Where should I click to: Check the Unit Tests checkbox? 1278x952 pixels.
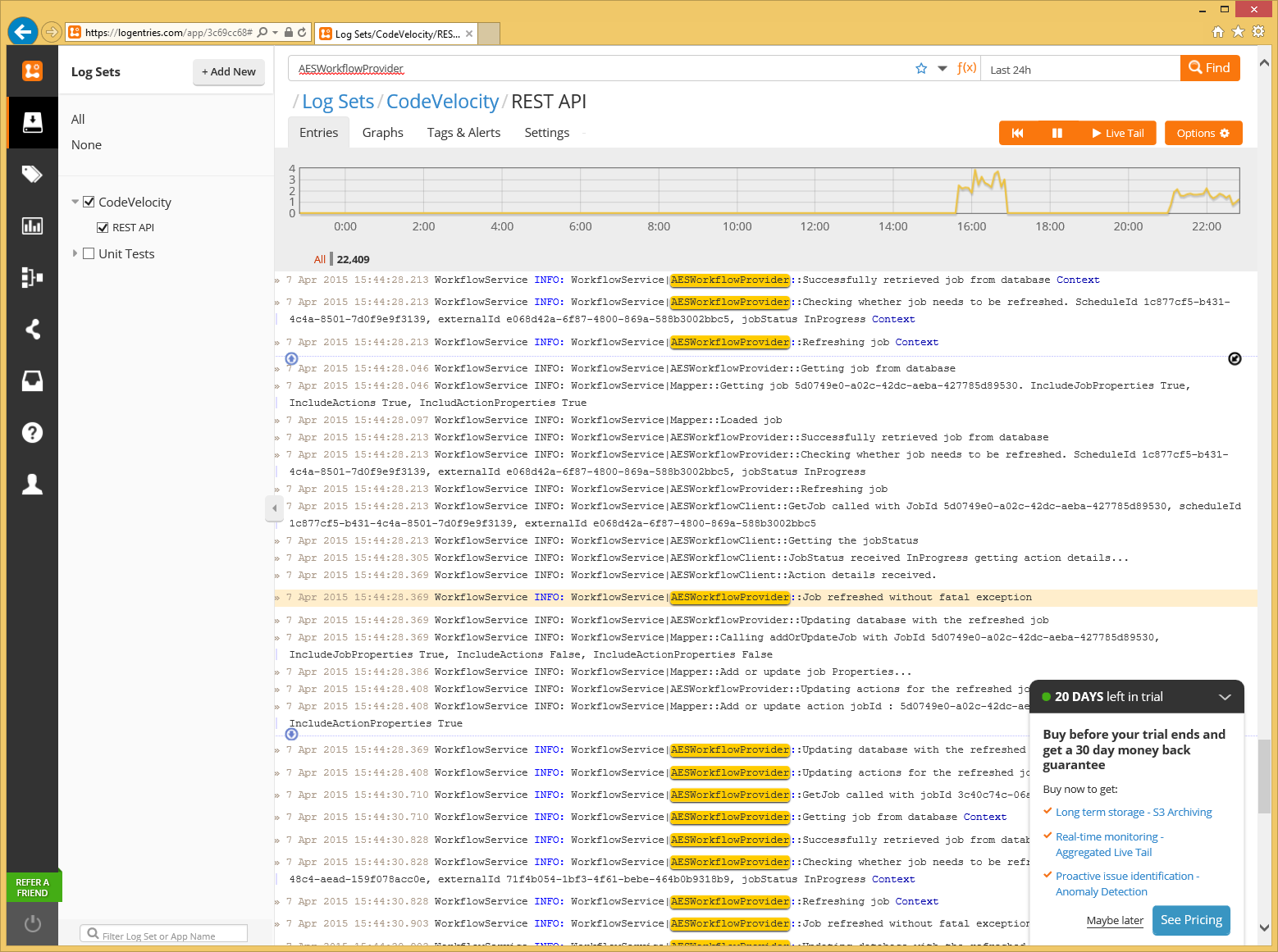89,253
